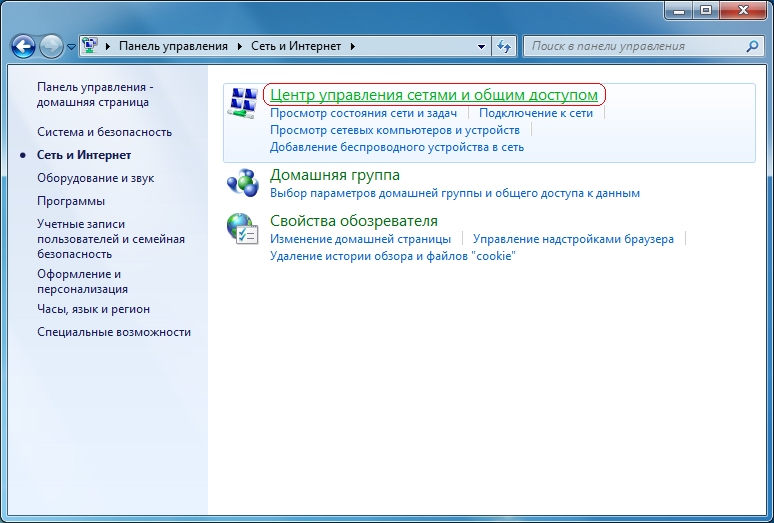Screen dimensions: 774x523
Task: Expand arrow before Панель управления in breadcrumb
Action: 108,46
